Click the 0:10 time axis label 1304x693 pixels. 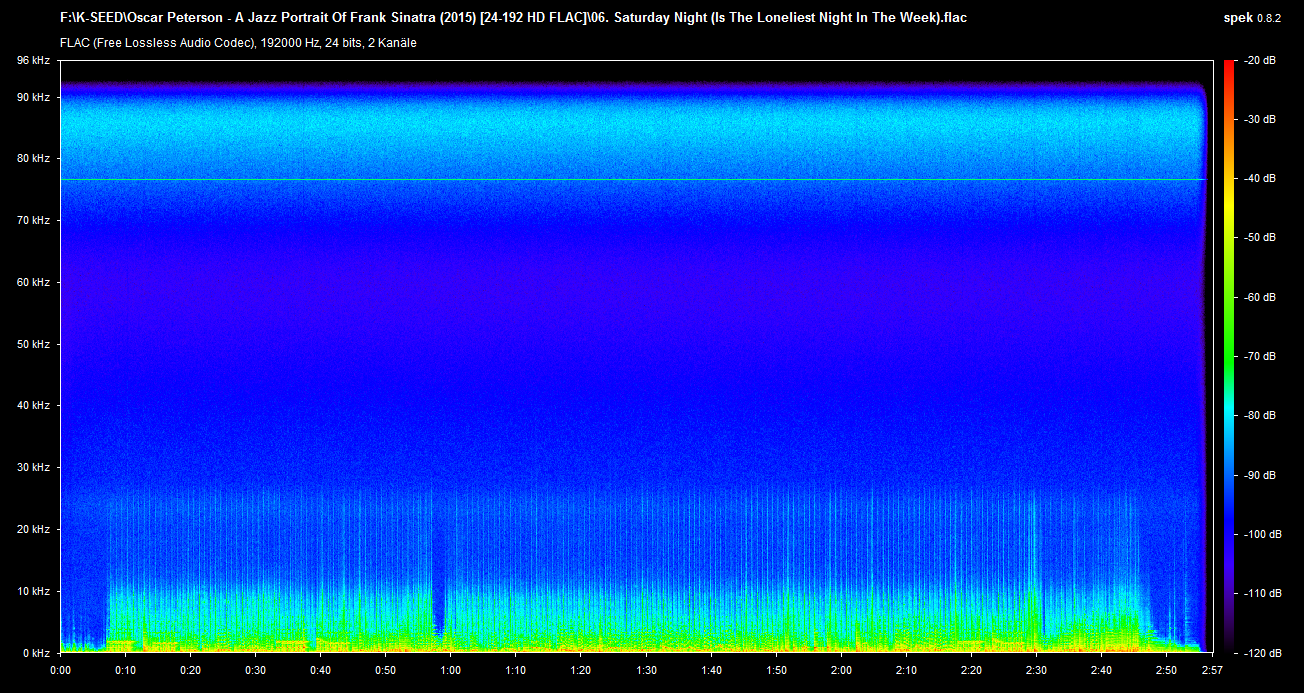(125, 670)
